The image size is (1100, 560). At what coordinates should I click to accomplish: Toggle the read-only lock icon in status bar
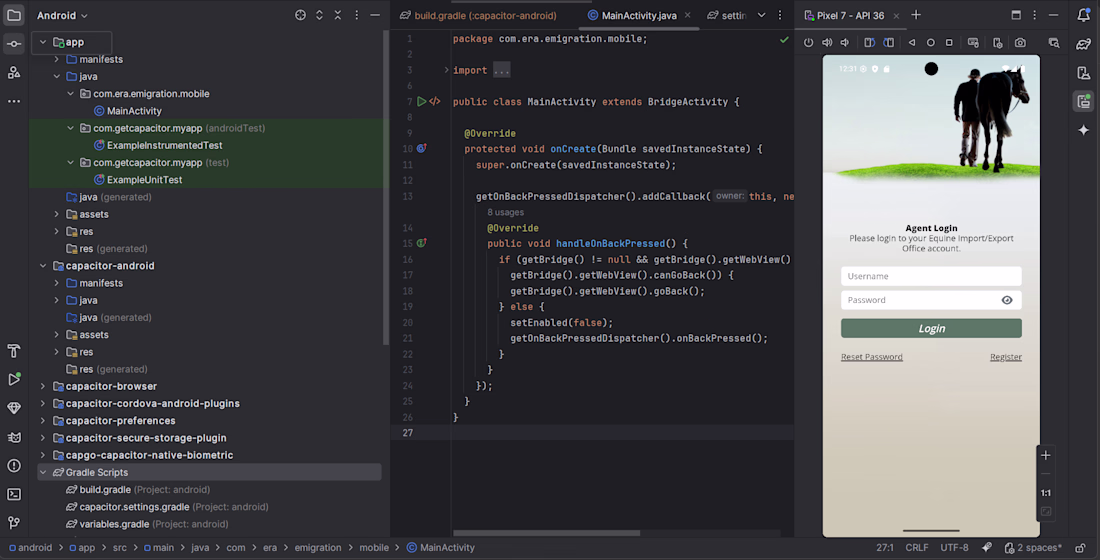(x=1080, y=547)
